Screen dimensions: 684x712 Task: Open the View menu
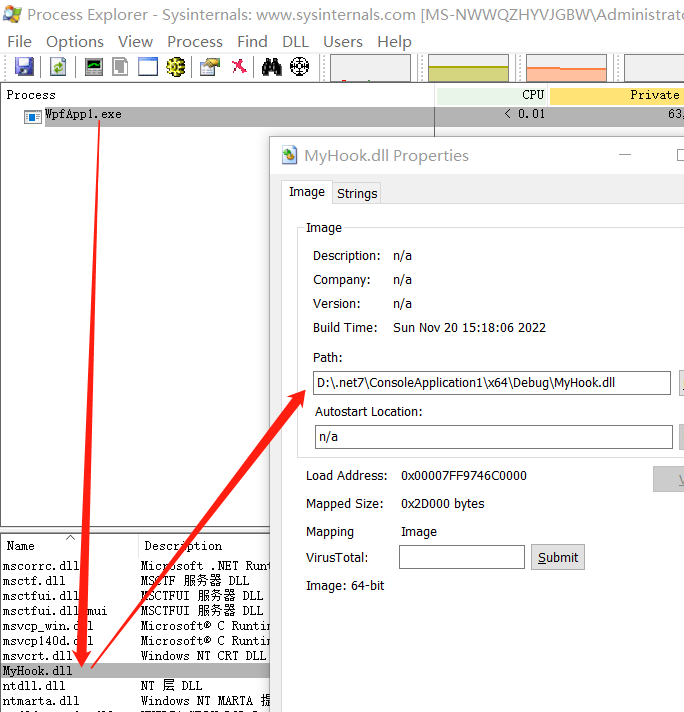click(x=135, y=42)
